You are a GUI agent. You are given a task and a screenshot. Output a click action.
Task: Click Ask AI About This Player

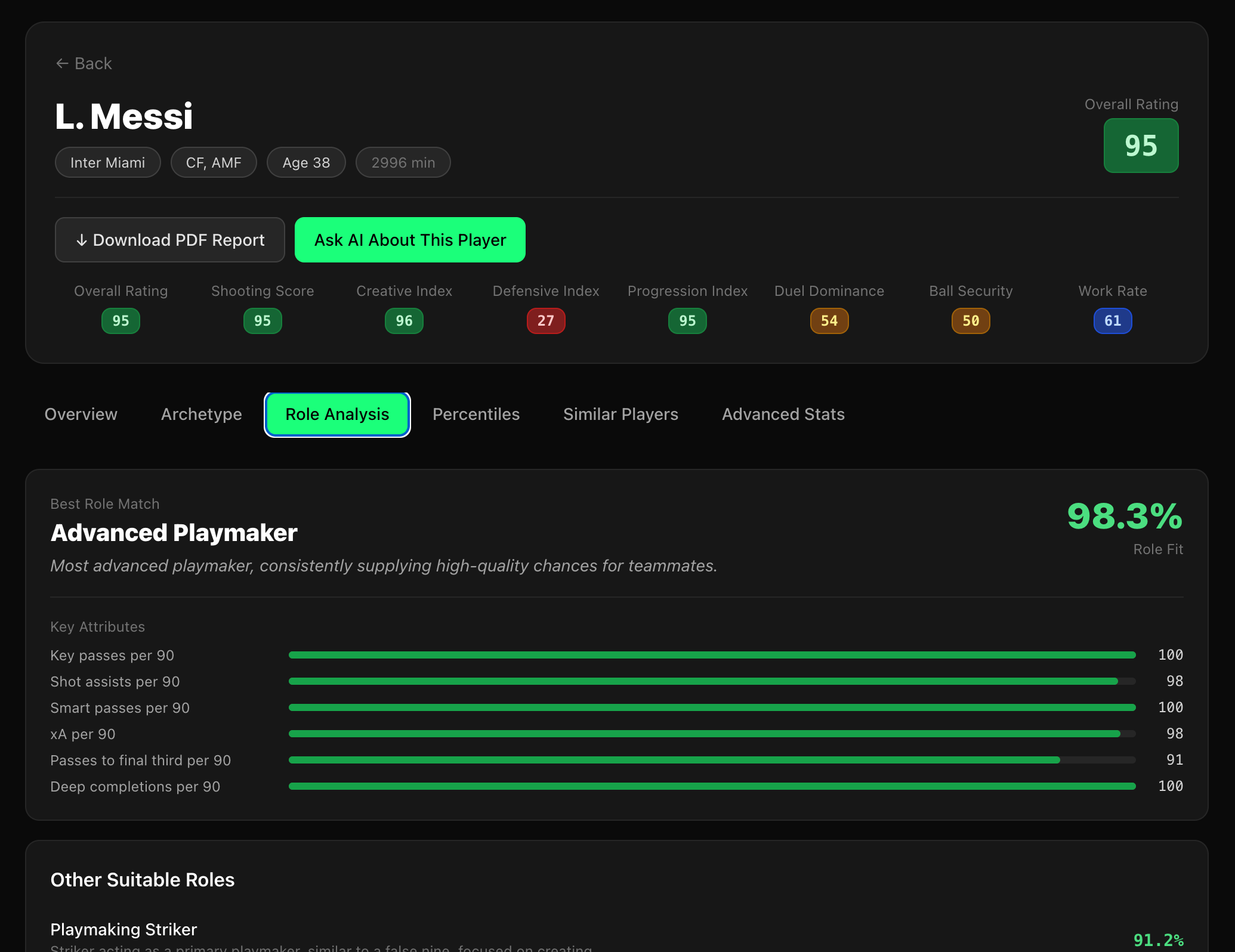click(409, 240)
